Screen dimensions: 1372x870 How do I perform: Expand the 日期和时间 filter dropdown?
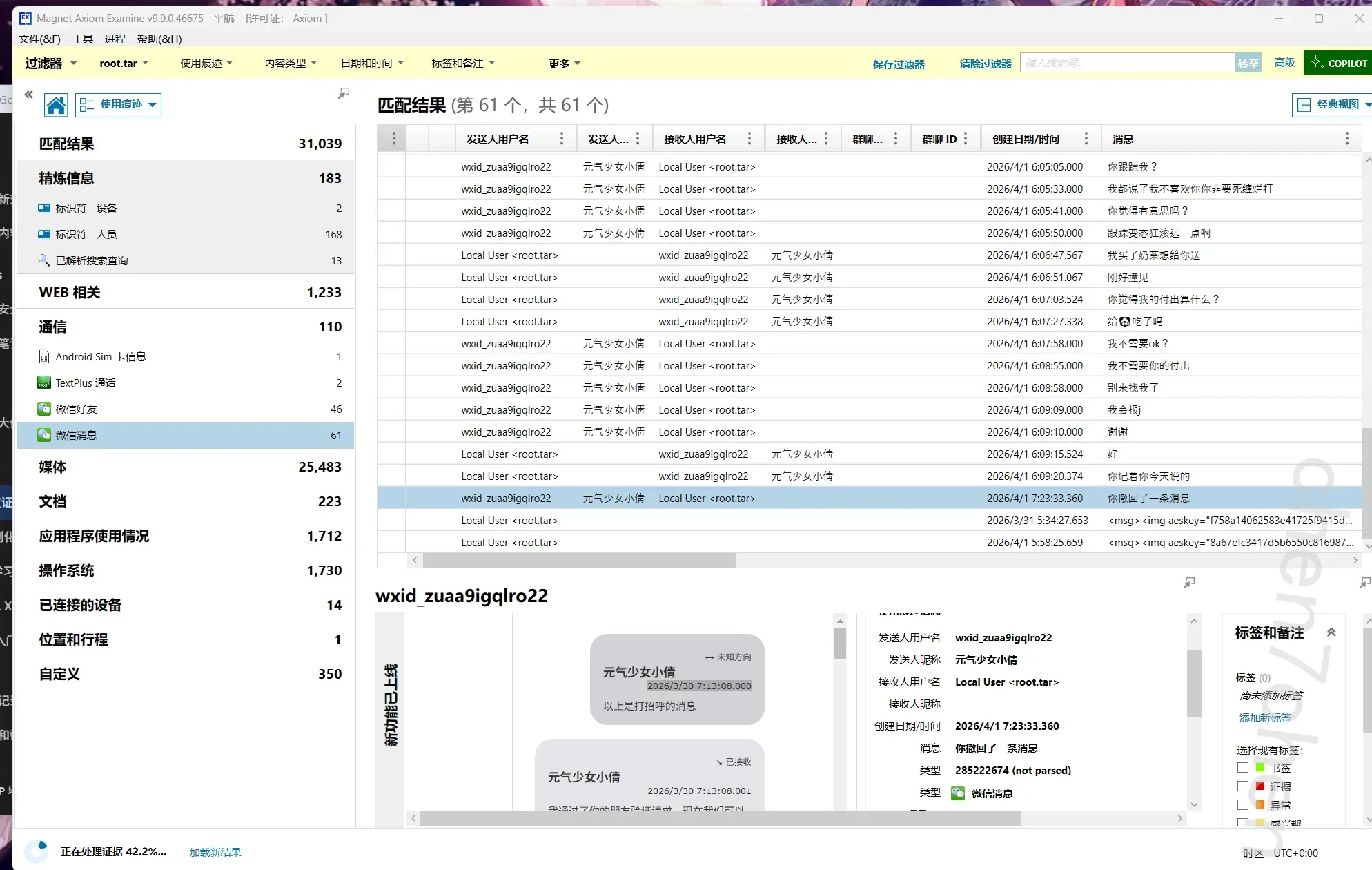(x=372, y=63)
